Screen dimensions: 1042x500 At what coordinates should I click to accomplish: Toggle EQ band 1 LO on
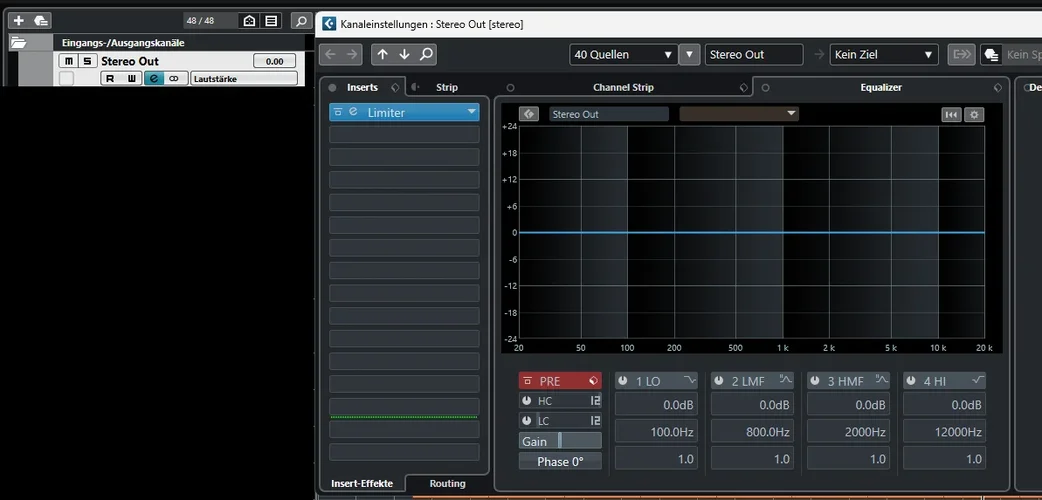pyautogui.click(x=623, y=381)
